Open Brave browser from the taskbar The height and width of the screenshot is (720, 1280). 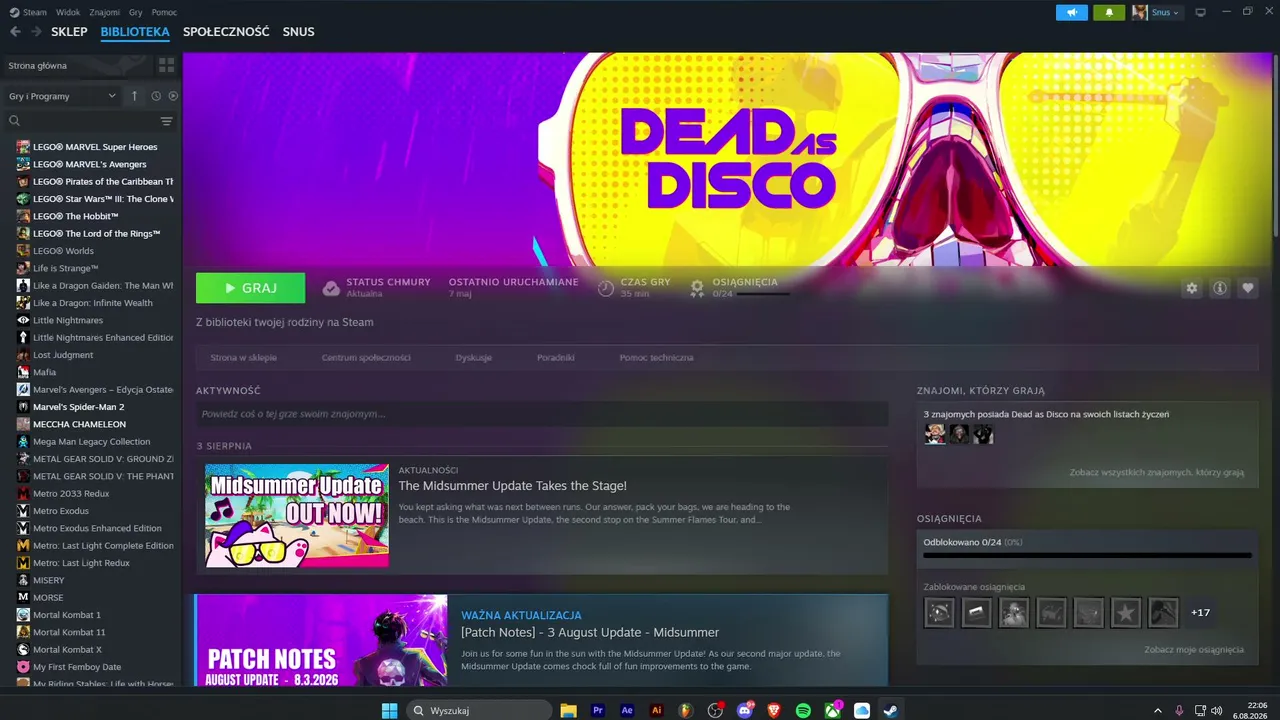pyautogui.click(x=774, y=710)
